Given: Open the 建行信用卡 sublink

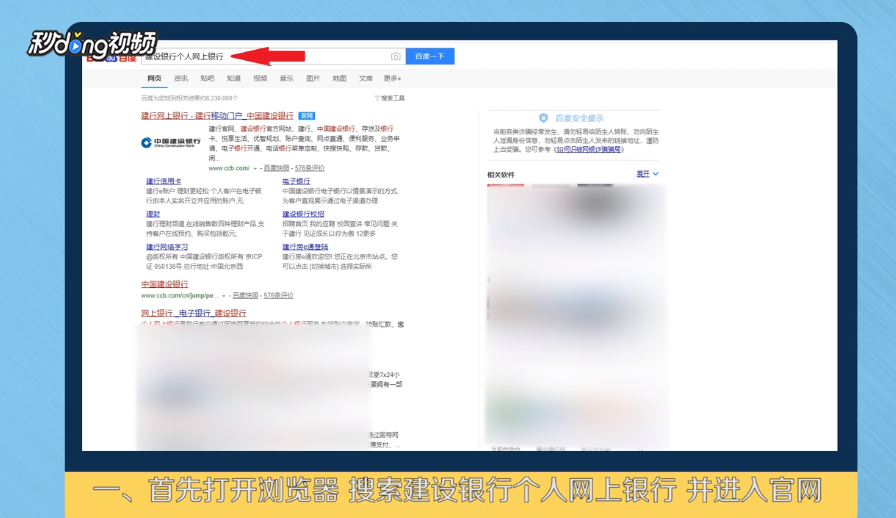Looking at the screenshot, I should click(x=163, y=181).
